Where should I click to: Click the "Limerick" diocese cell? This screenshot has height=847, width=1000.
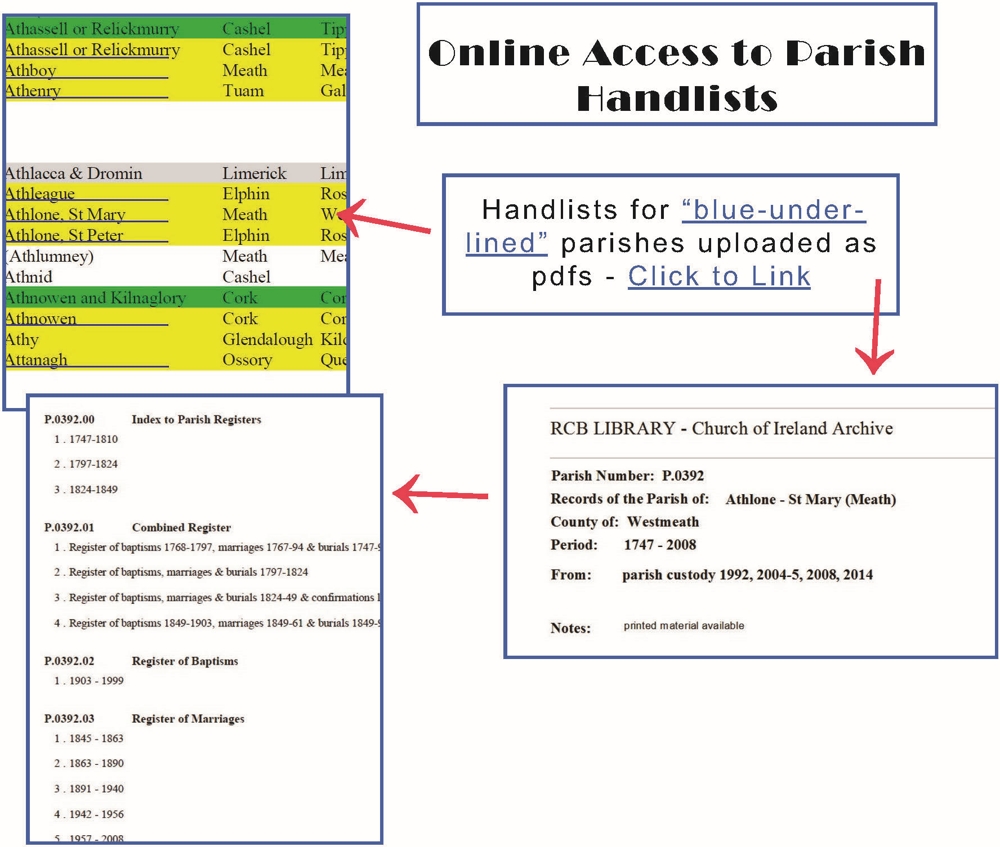254,173
